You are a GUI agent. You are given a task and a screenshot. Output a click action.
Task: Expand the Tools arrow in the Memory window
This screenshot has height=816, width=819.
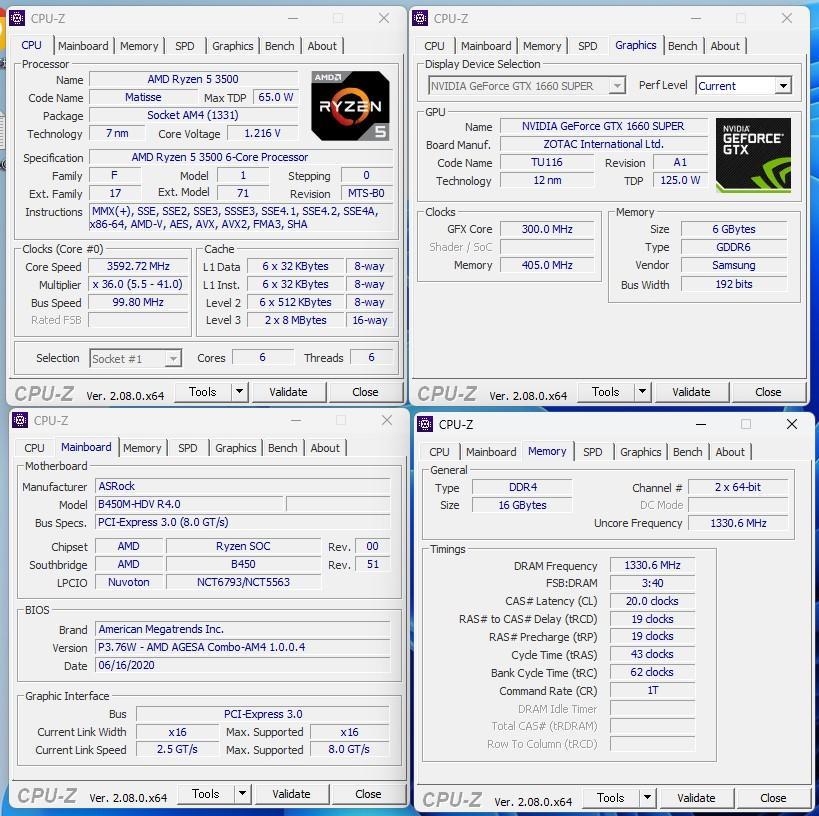647,797
